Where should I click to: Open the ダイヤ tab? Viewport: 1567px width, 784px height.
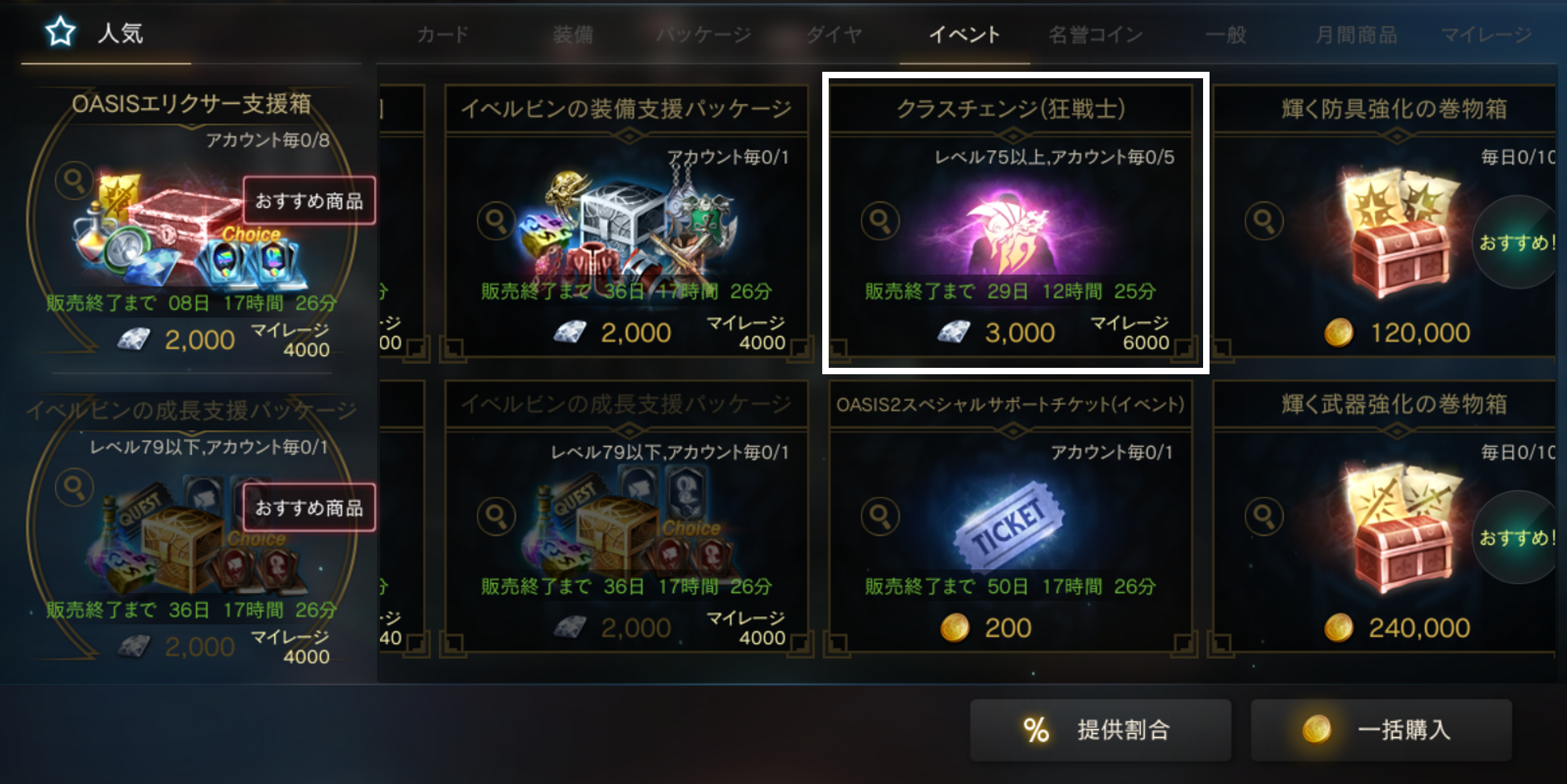click(834, 35)
